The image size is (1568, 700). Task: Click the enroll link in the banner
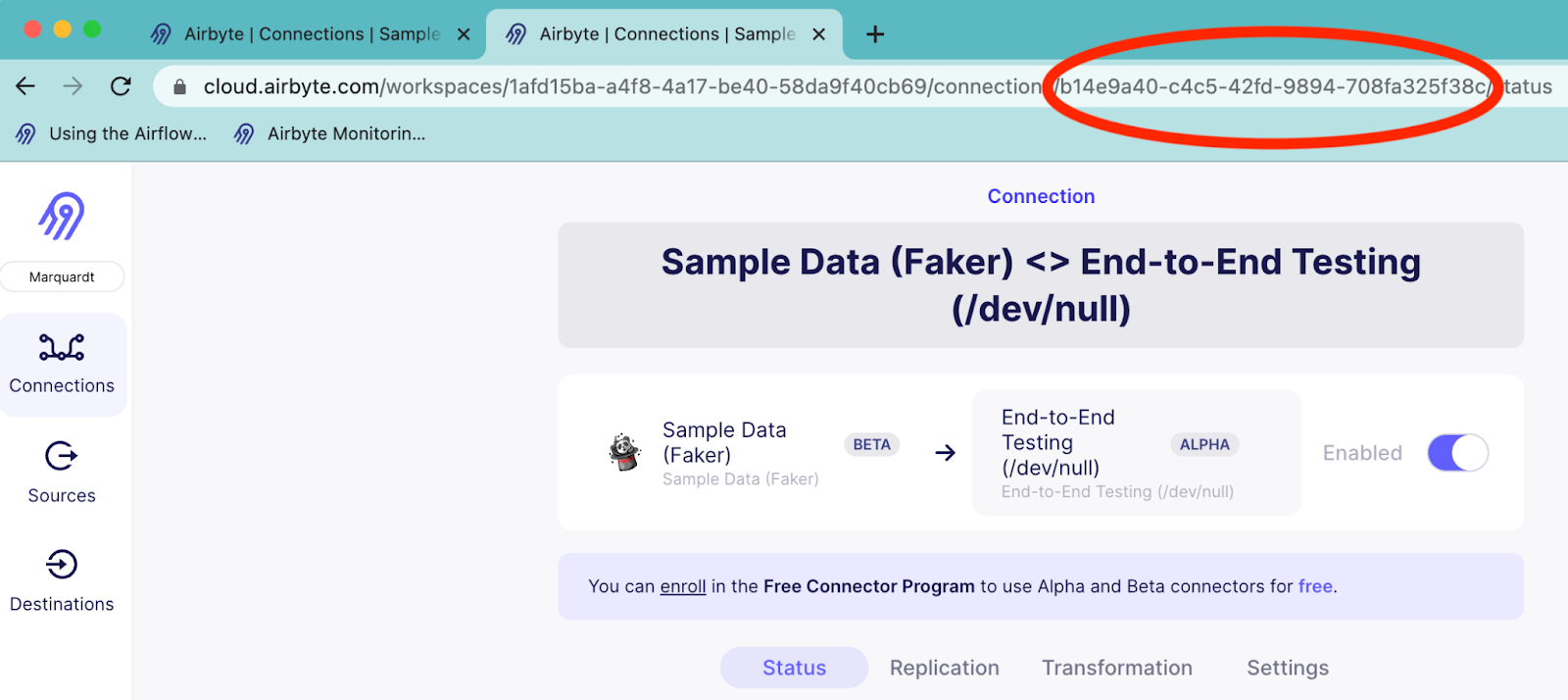click(x=682, y=586)
